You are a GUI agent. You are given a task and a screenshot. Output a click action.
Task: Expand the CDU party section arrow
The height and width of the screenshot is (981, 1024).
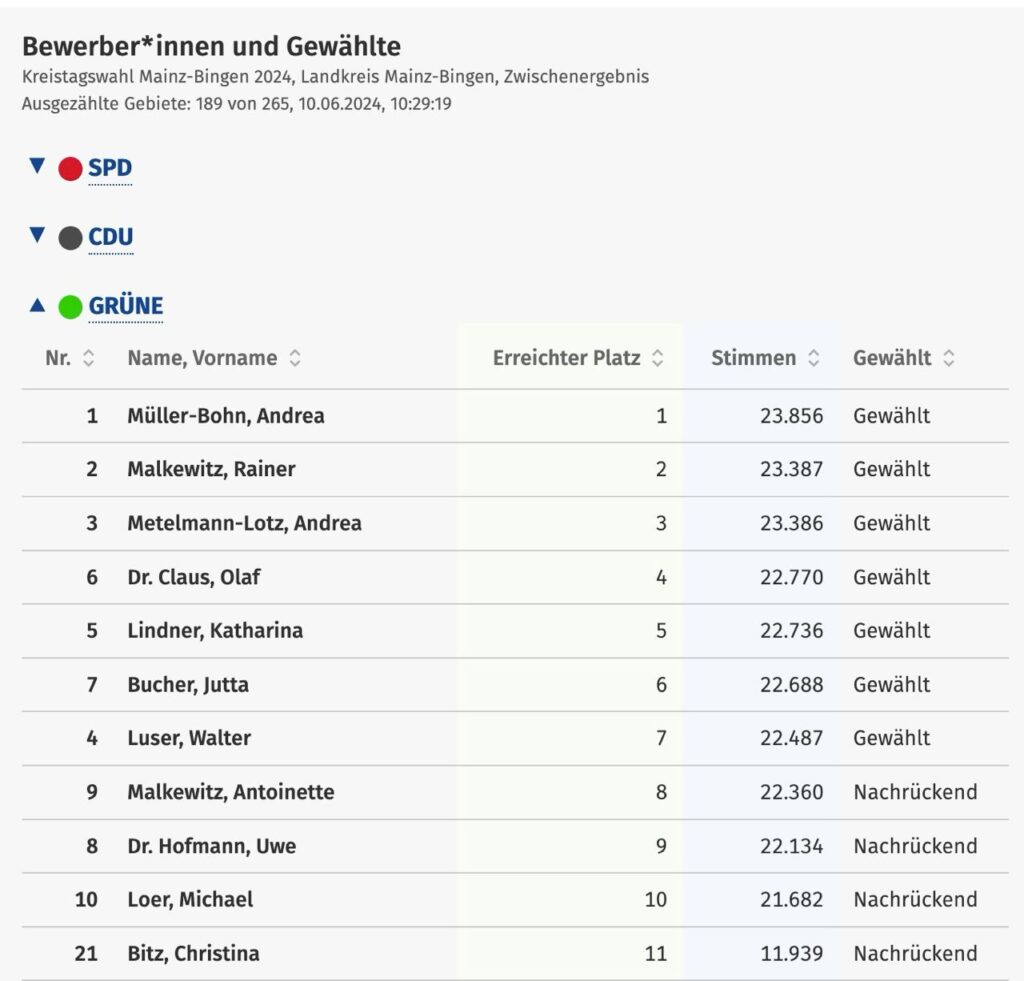pos(37,234)
